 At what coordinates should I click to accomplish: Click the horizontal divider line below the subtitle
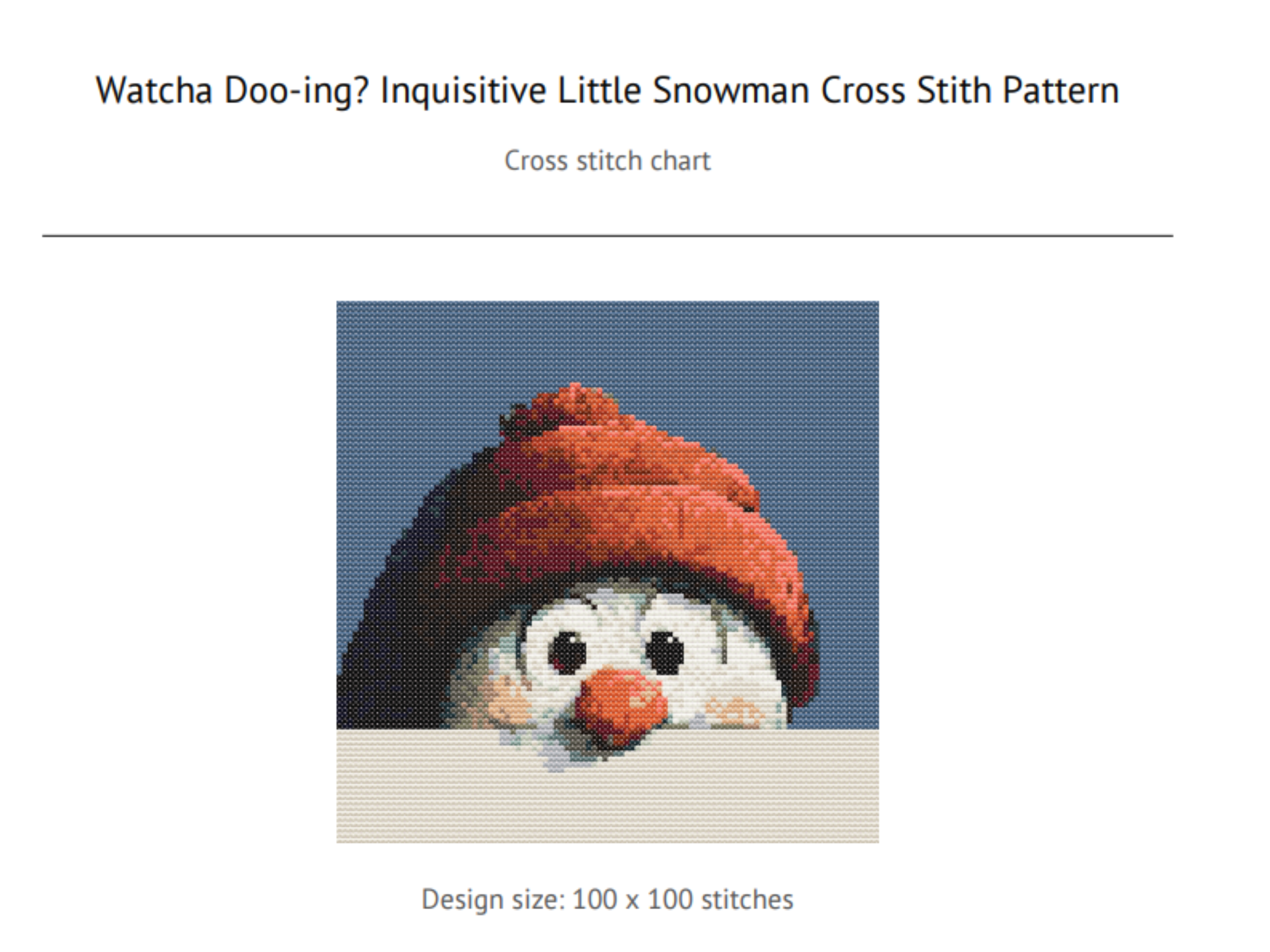pyautogui.click(x=607, y=235)
